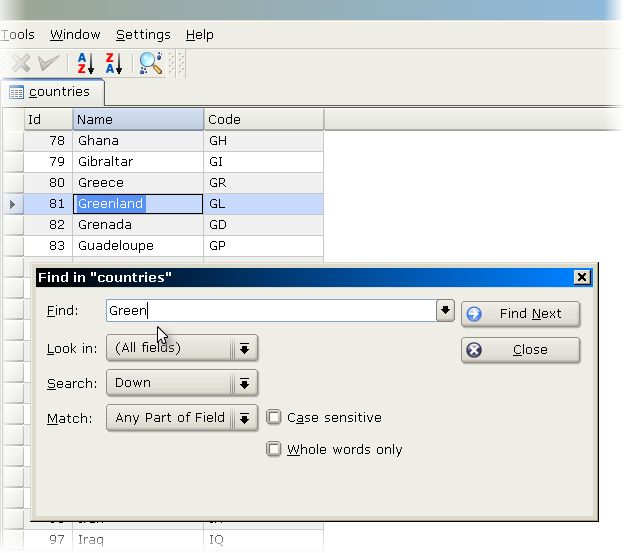The width and height of the screenshot is (628, 553).
Task: Sort ascending with the A-Z icon
Action: point(85,63)
